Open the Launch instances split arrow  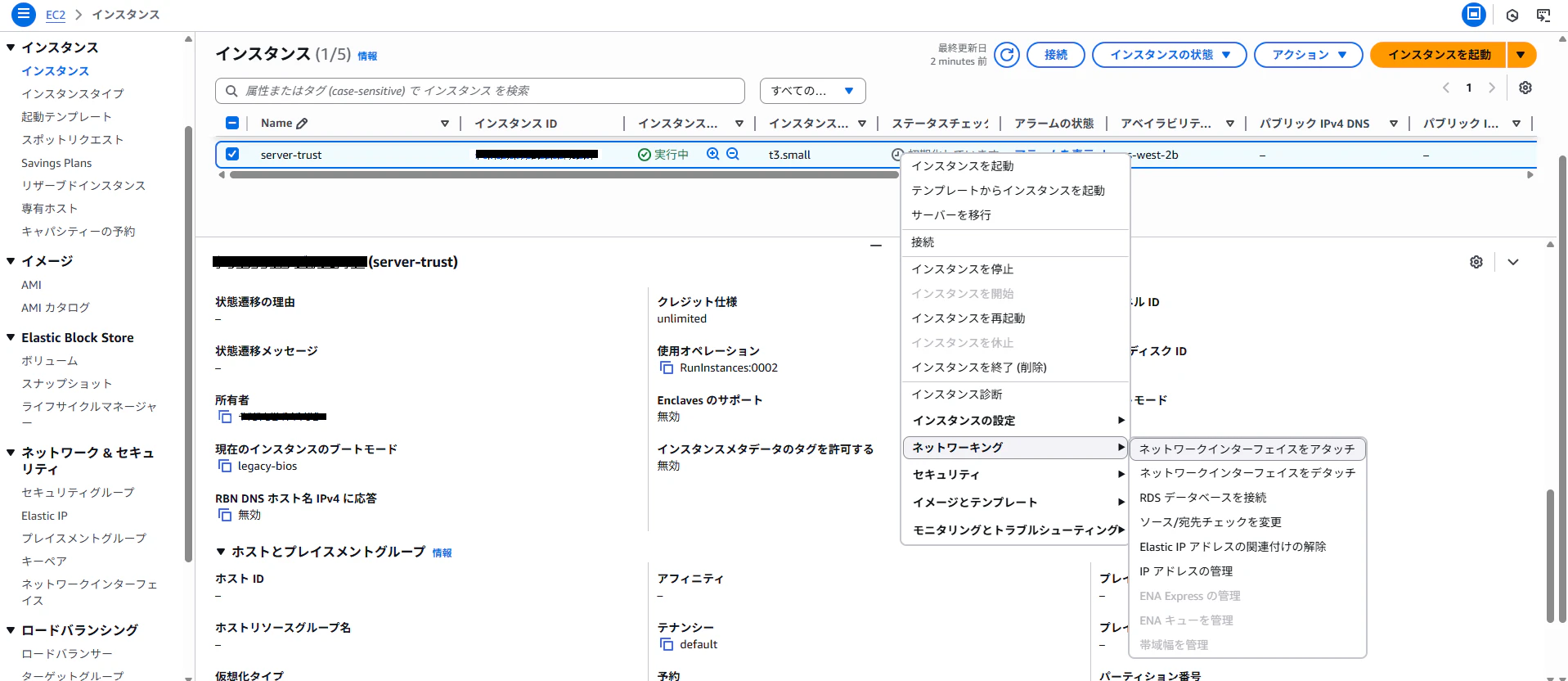[1521, 55]
